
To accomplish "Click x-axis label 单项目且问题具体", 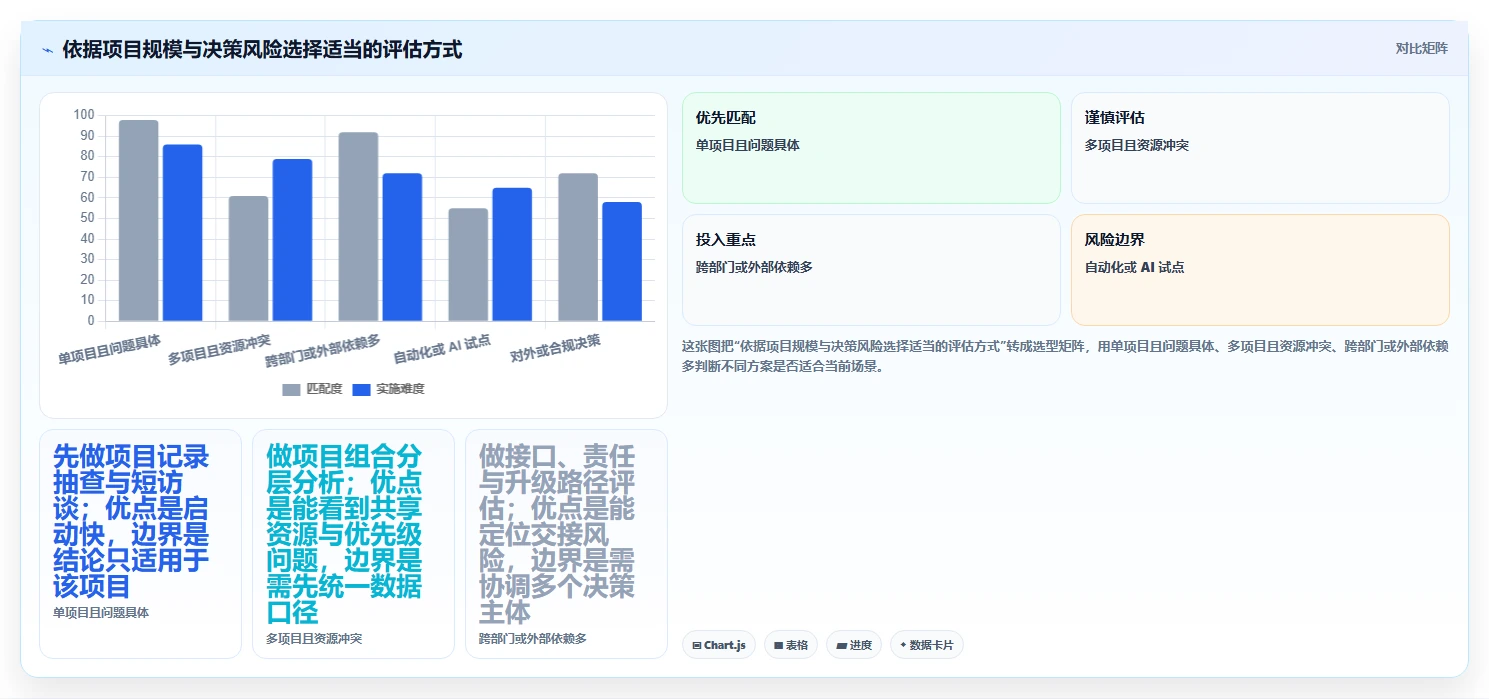I will coord(110,349).
